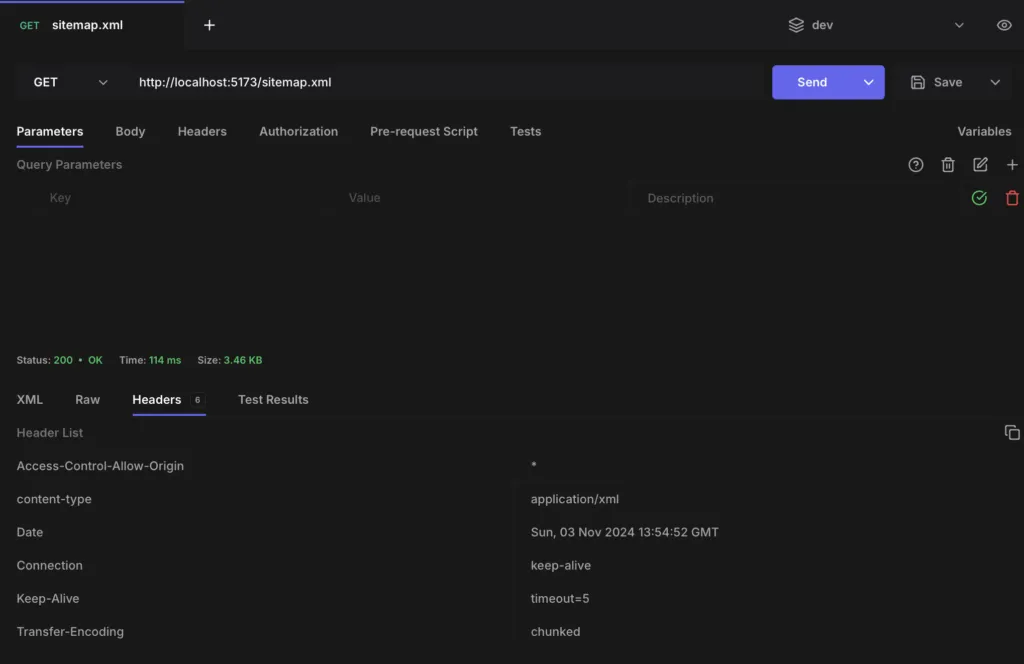Open a new request tab

(x=209, y=24)
